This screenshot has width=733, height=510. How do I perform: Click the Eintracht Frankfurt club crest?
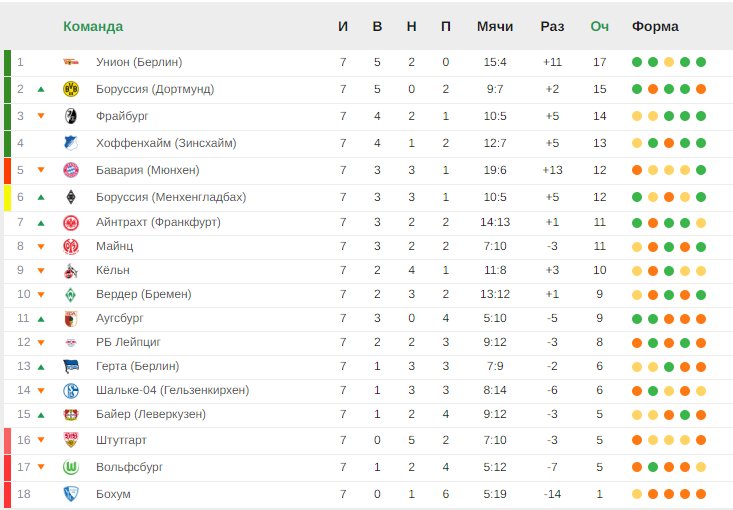tap(70, 222)
